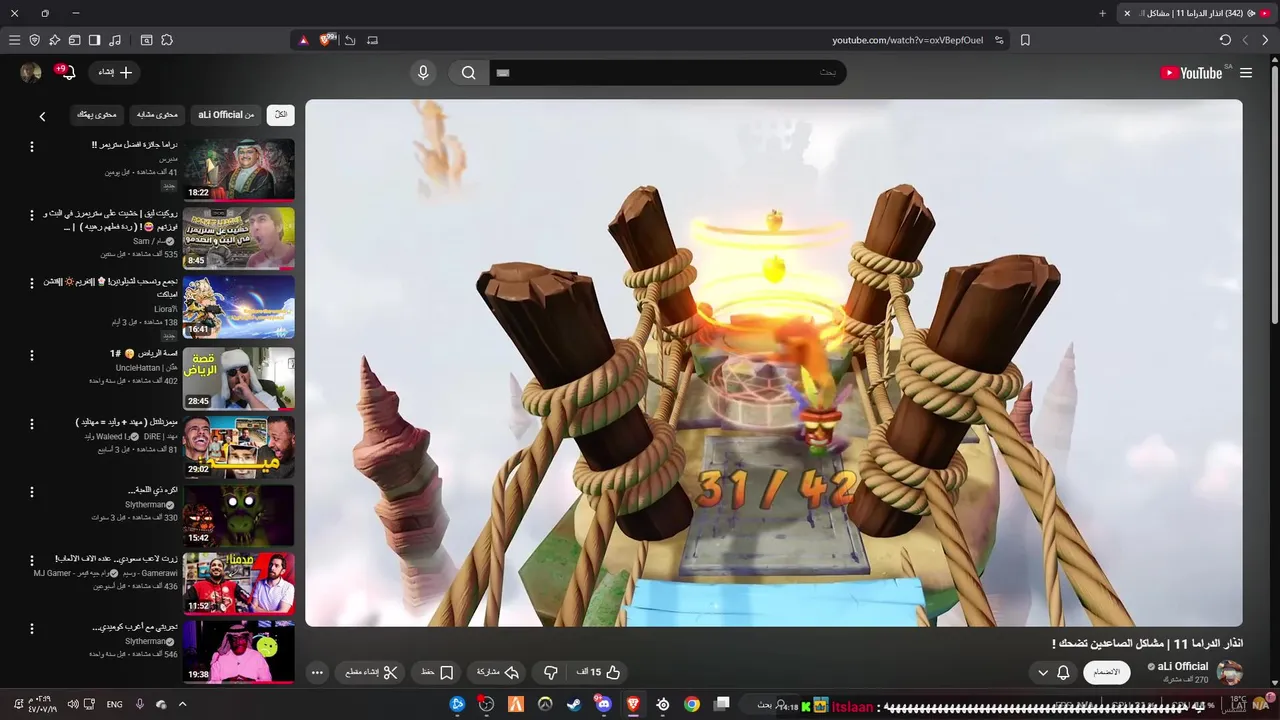Open Discord from the Windows taskbar
Viewport: 1280px width, 720px height.
603,704
